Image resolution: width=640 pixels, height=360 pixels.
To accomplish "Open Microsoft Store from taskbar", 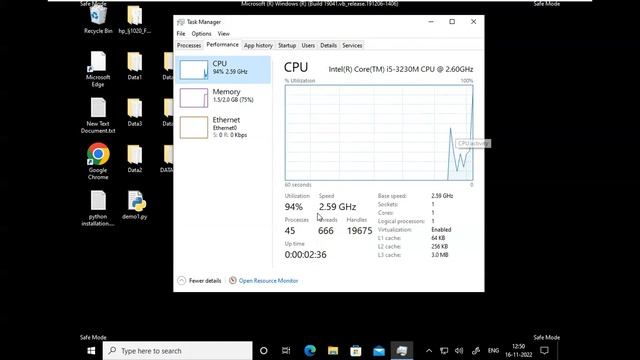I will tap(356, 351).
